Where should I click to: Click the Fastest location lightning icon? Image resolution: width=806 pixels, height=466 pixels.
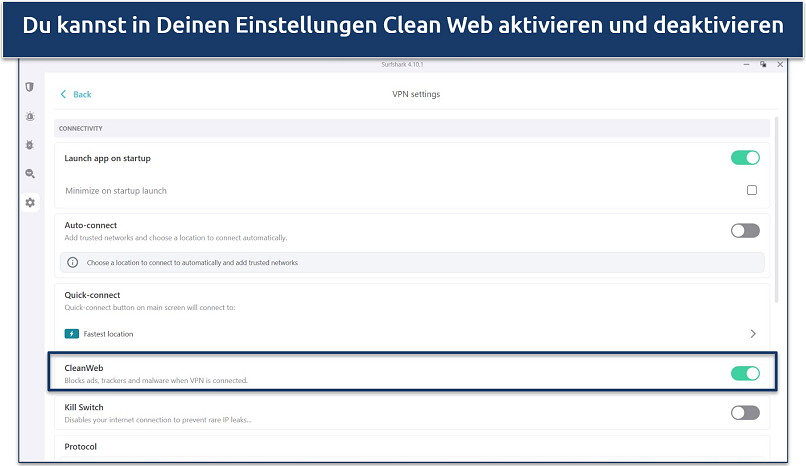click(x=71, y=334)
